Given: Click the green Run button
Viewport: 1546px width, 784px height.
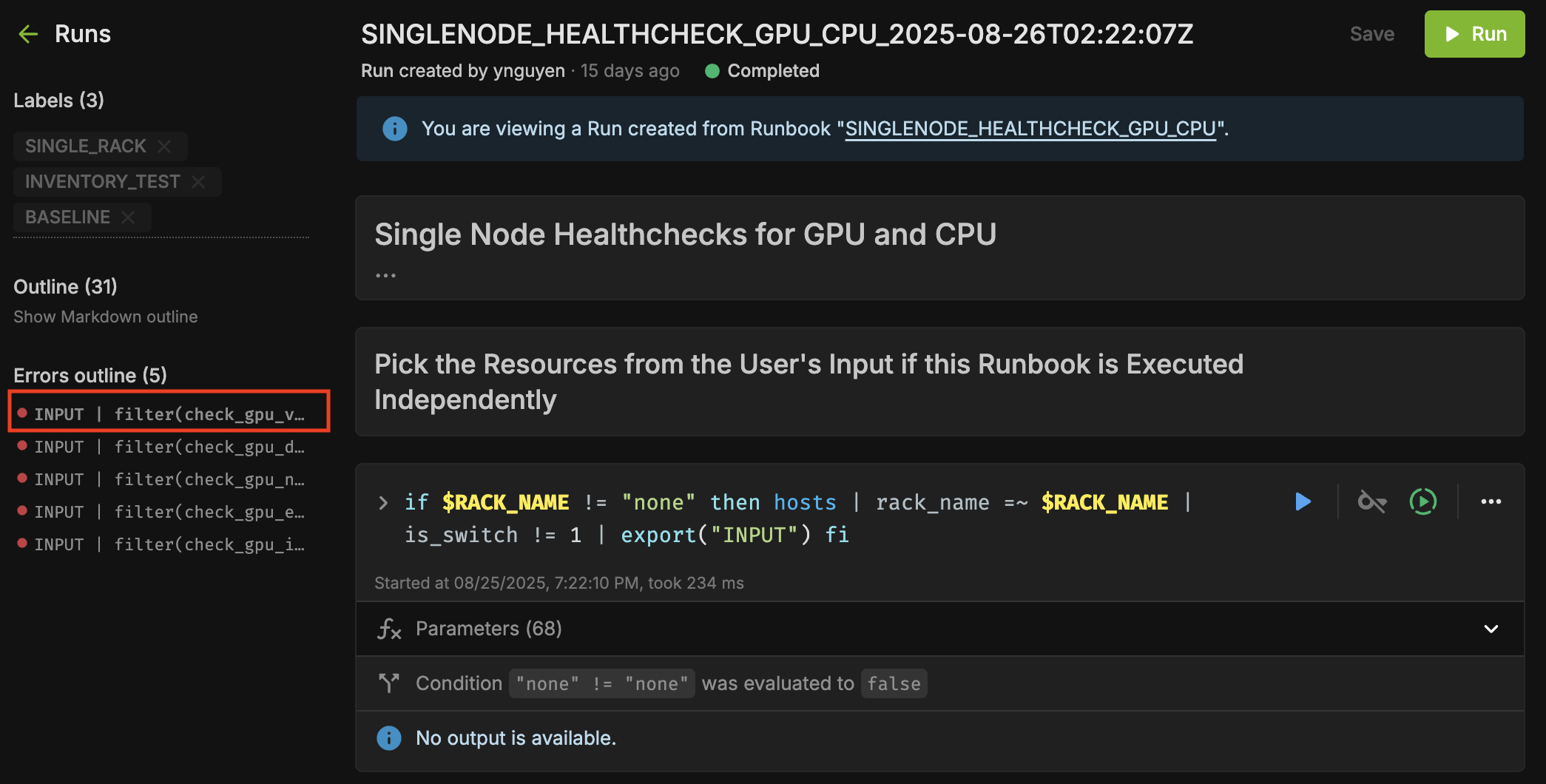Looking at the screenshot, I should pos(1474,34).
